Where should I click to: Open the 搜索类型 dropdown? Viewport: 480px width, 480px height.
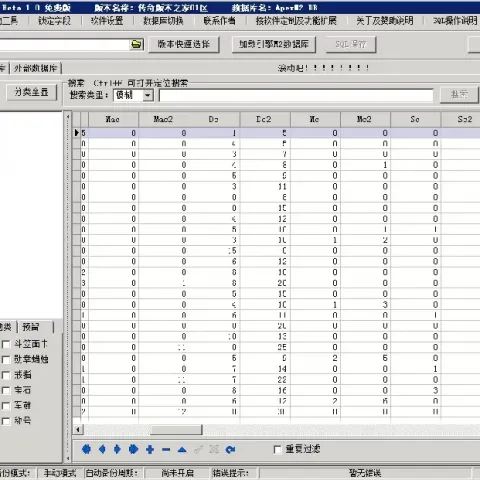tap(147, 95)
